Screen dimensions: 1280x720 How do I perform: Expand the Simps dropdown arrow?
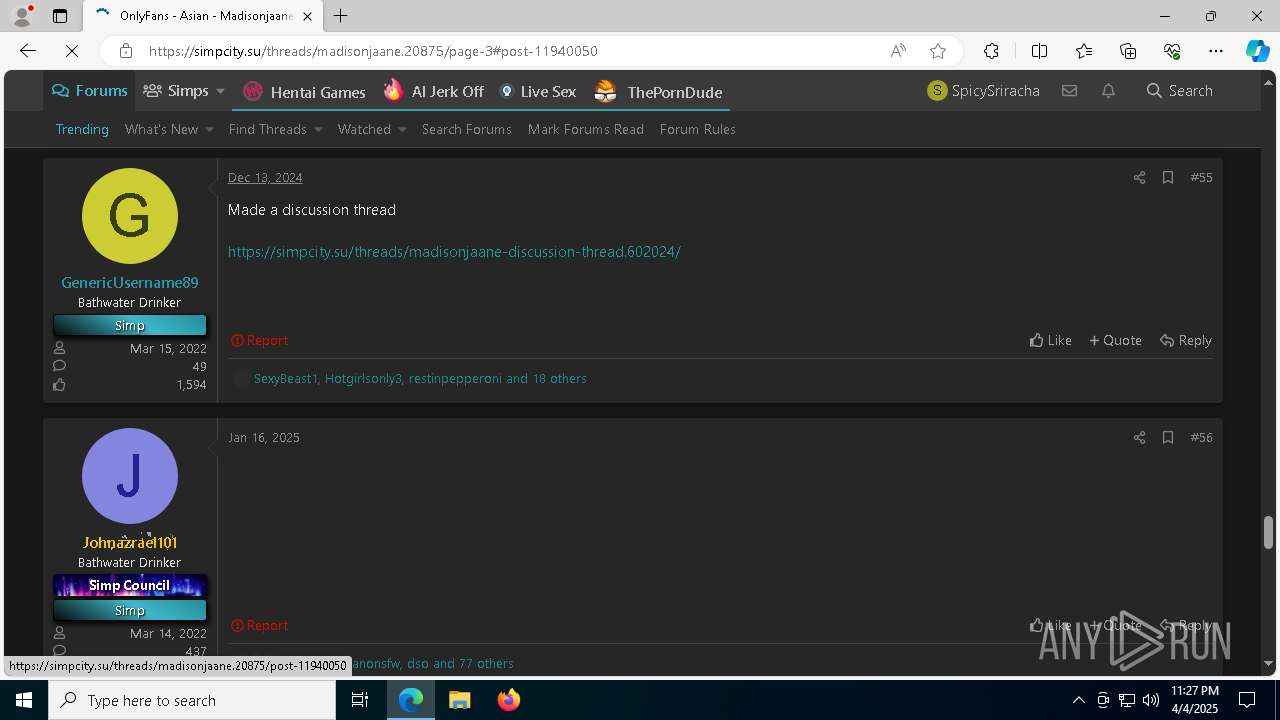[x=220, y=91]
